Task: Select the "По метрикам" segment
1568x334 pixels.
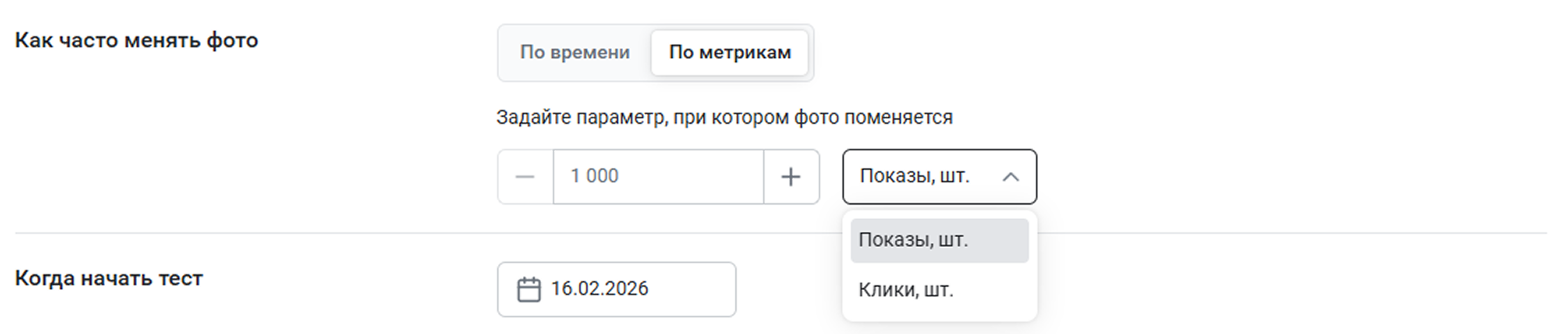Action: 730,53
